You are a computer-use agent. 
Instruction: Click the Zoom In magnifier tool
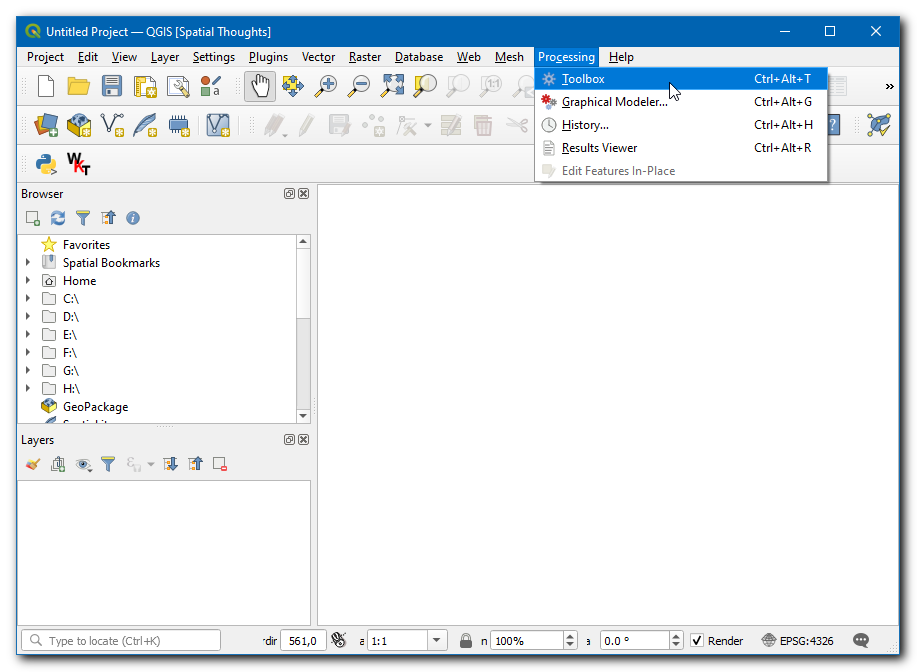[x=325, y=87]
